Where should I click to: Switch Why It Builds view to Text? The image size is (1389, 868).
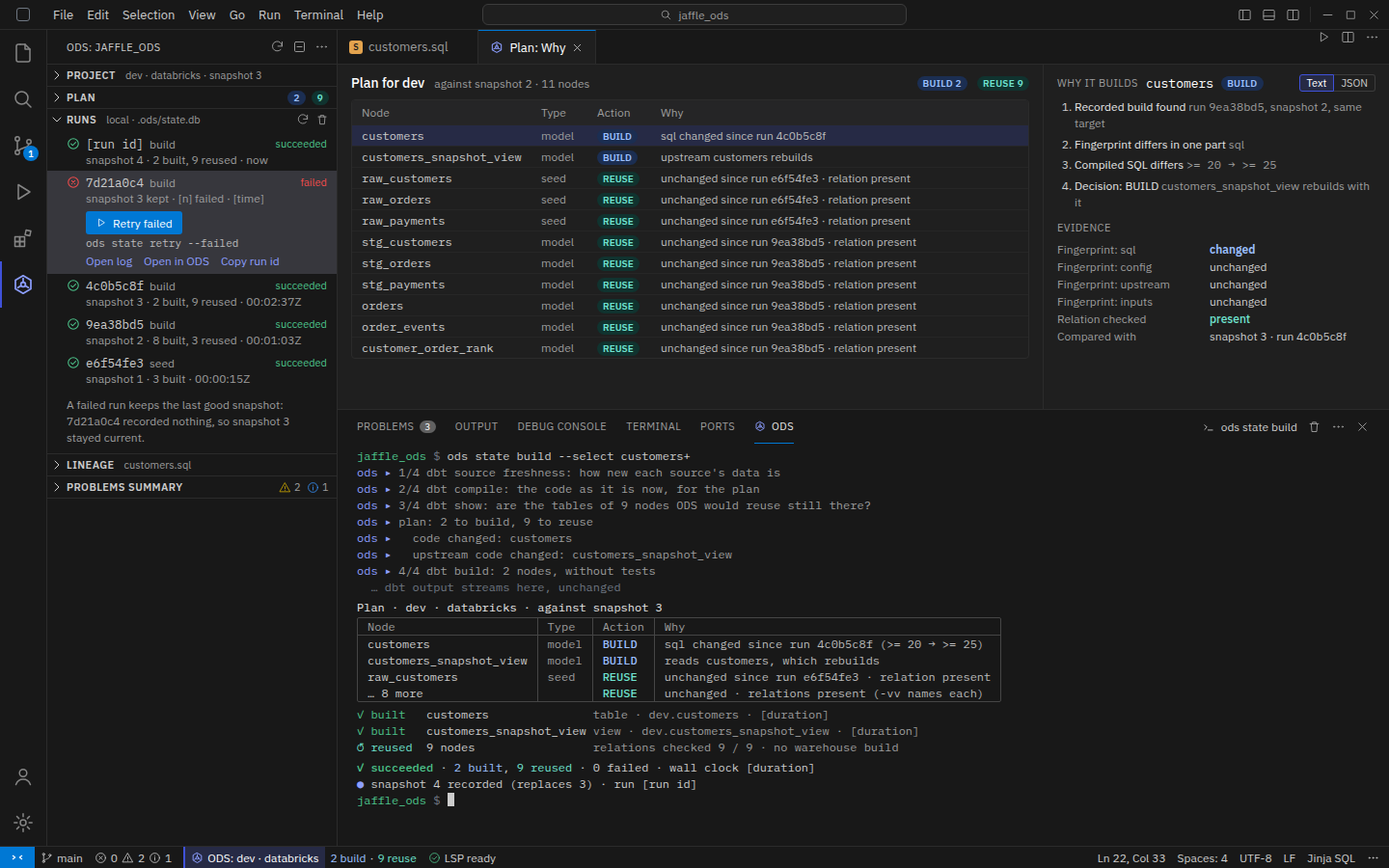[1316, 83]
